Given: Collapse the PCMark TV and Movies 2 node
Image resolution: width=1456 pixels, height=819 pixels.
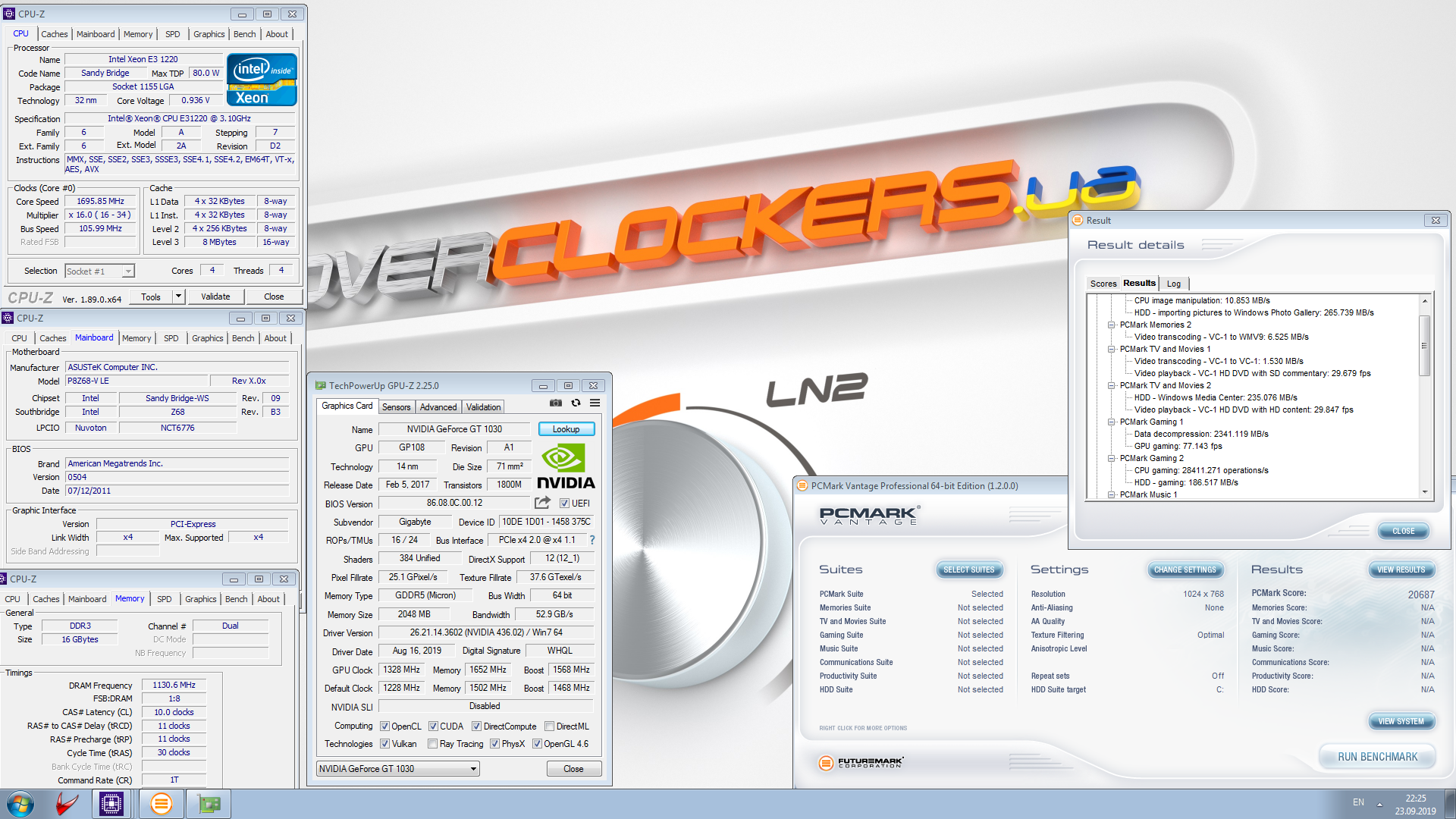Looking at the screenshot, I should tap(1111, 385).
